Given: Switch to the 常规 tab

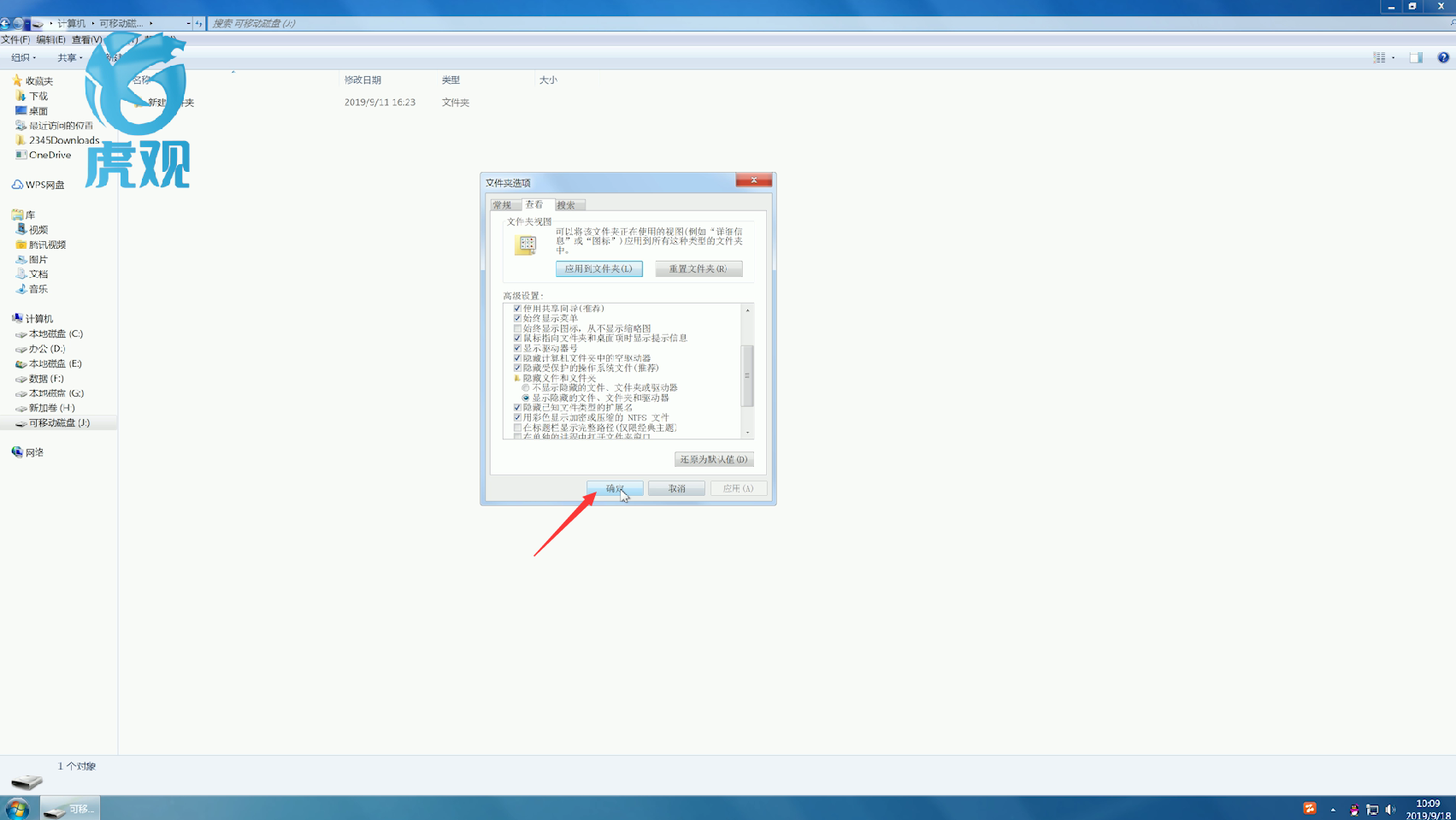Looking at the screenshot, I should [503, 205].
